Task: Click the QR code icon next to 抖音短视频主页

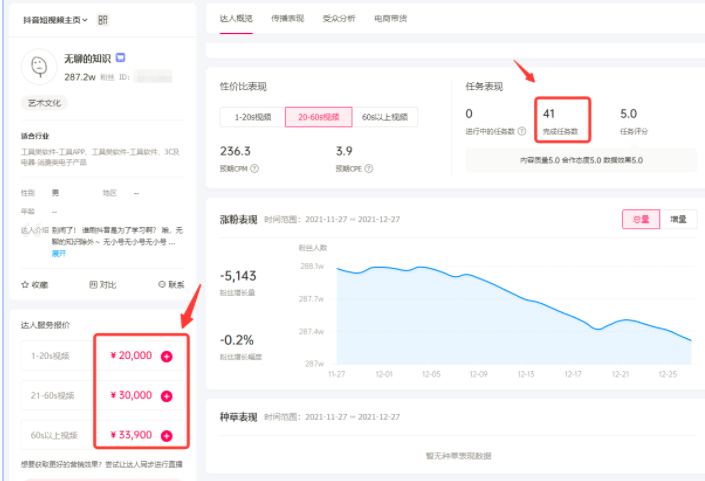Action: click(103, 20)
